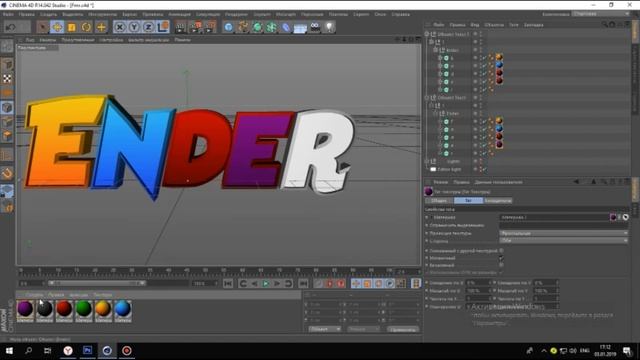640x360 pixels.
Task: Toggle the Mix with other textures checkbox
Action: tap(501, 251)
